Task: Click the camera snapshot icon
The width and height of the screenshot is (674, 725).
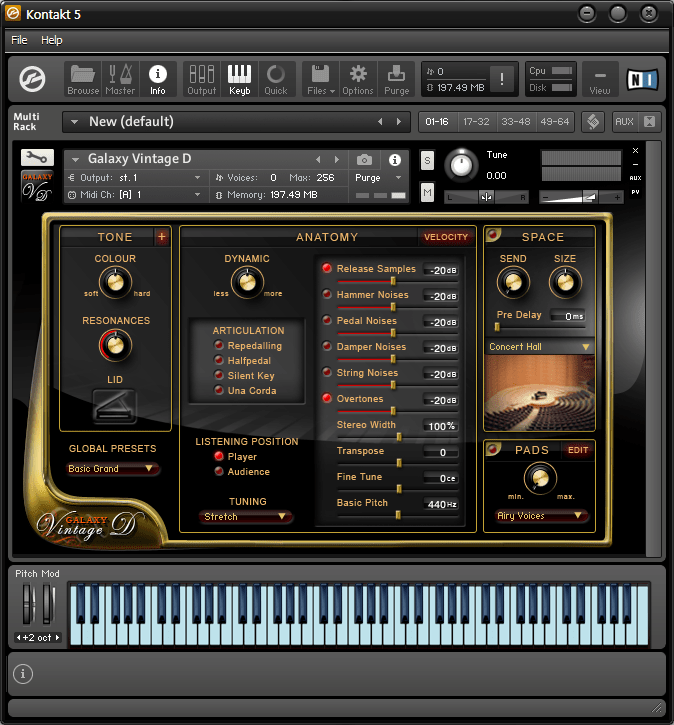Action: click(x=364, y=160)
